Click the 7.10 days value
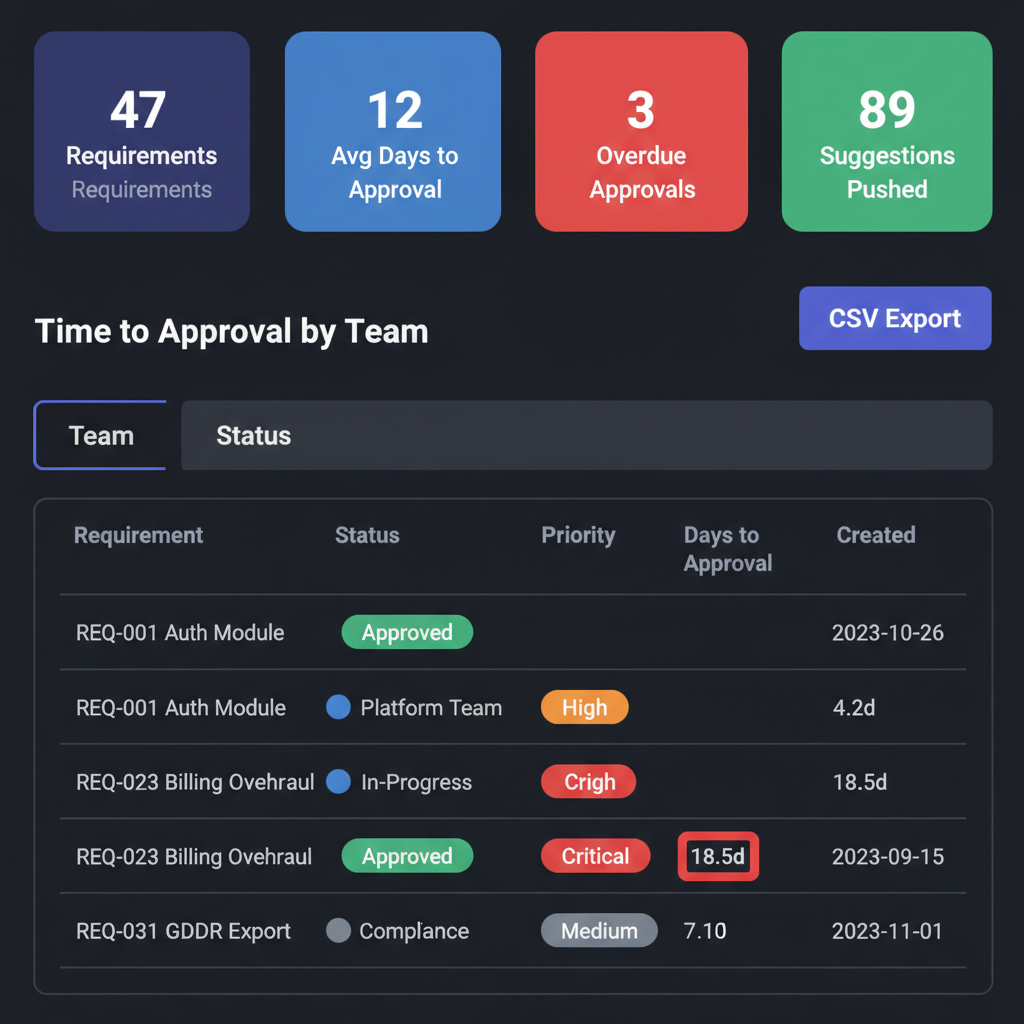The height and width of the screenshot is (1024, 1024). point(705,931)
